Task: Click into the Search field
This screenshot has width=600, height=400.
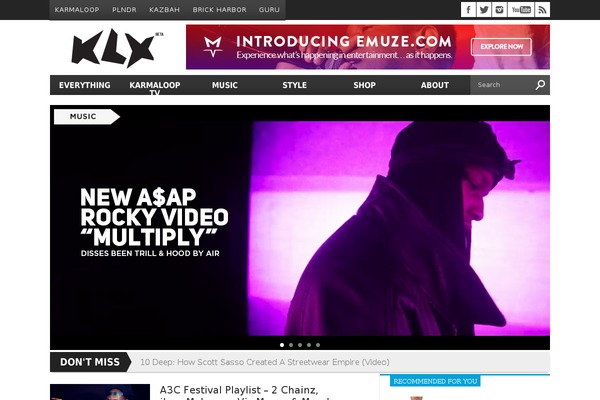Action: (502, 85)
